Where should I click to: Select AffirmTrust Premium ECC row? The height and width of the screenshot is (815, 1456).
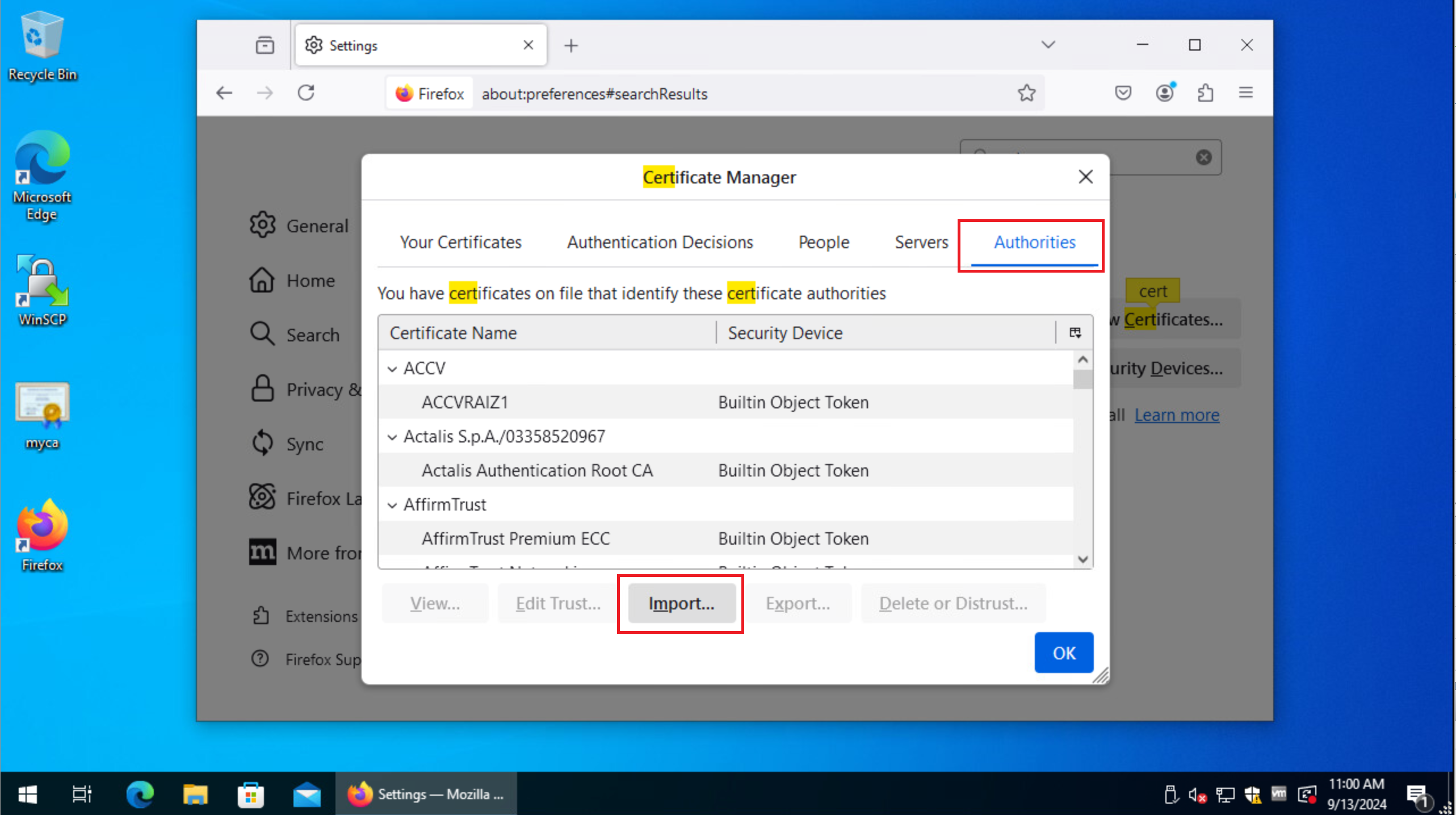(726, 538)
